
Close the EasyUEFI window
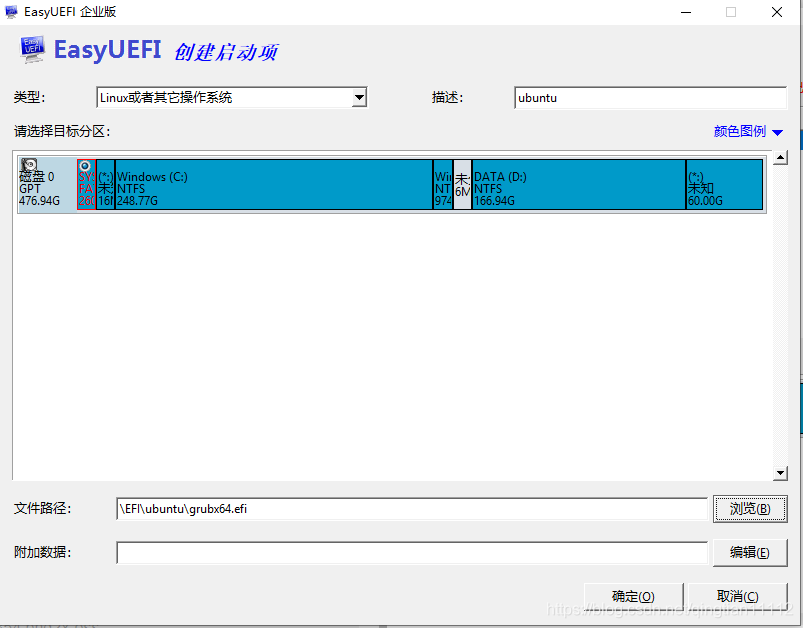click(x=777, y=12)
